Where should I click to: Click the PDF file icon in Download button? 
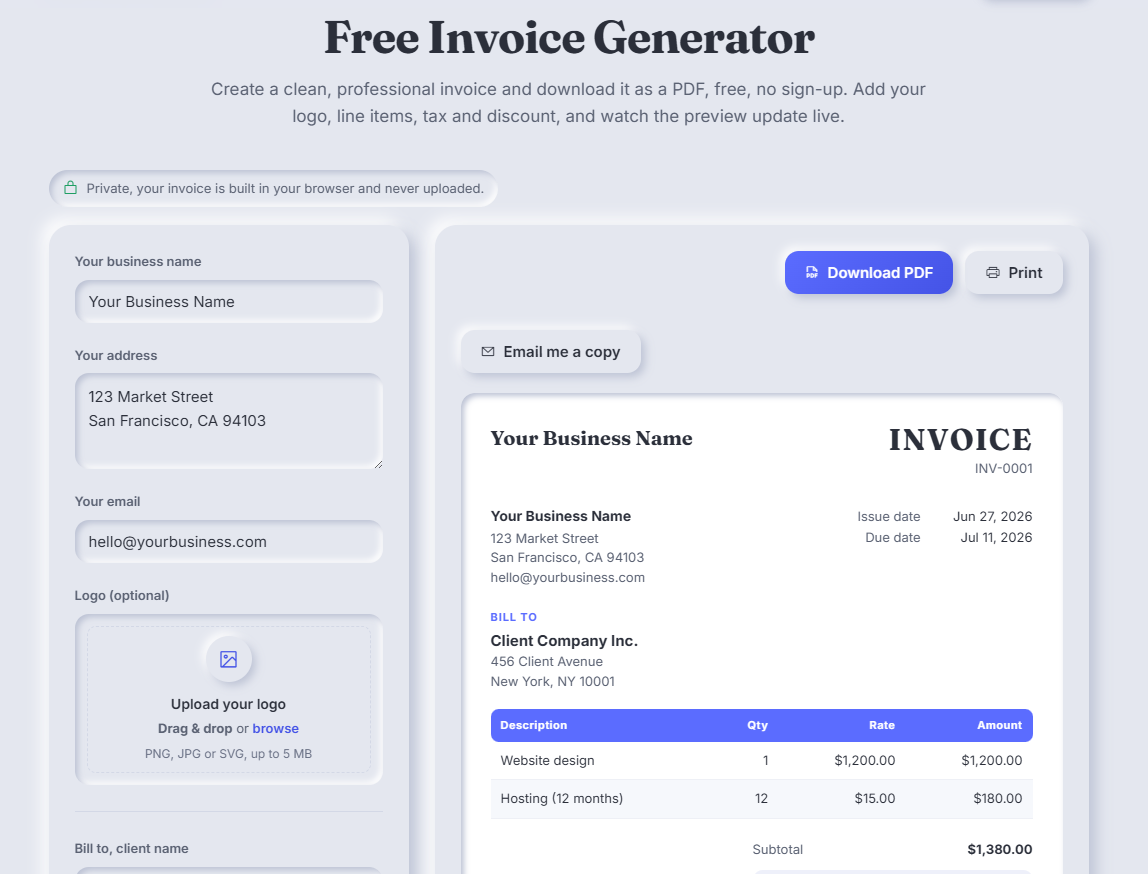[812, 272]
